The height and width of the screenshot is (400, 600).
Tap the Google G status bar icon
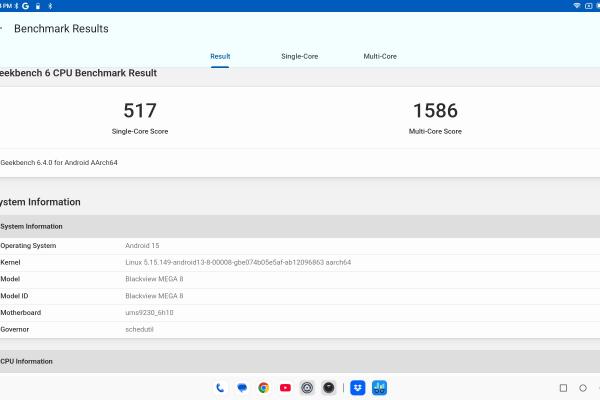(x=26, y=6)
